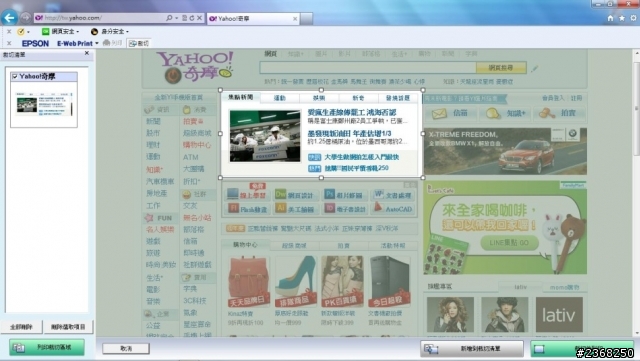
Task: Switch to the Yahoo!奇摩 browser tab
Action: coord(253,19)
